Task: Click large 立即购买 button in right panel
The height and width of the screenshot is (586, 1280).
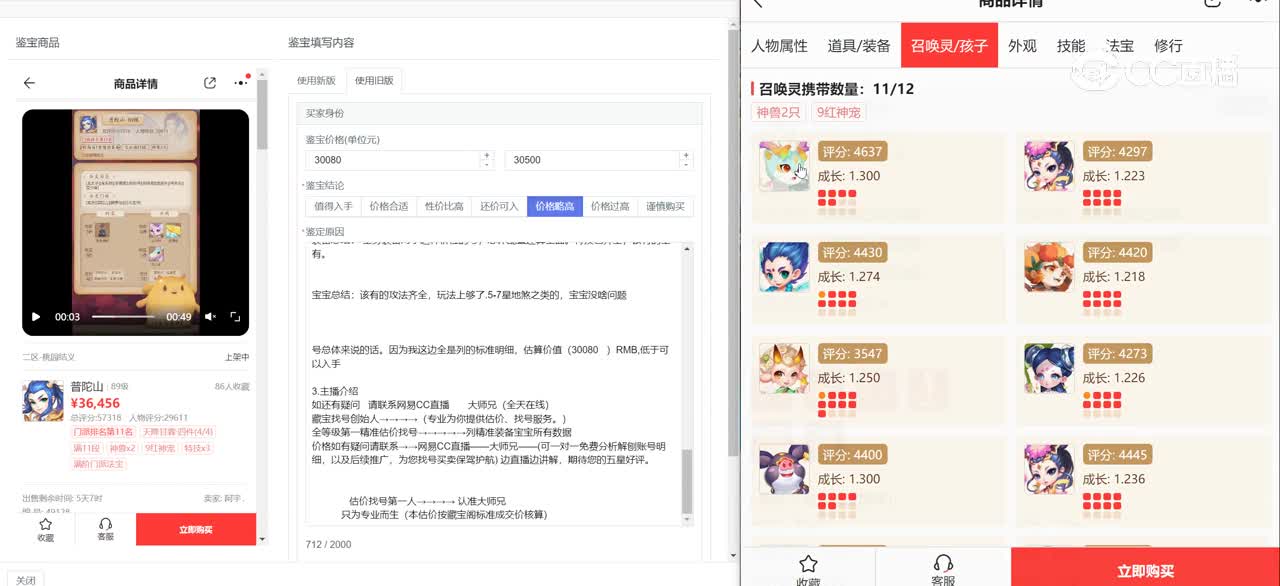Action: (1145, 568)
